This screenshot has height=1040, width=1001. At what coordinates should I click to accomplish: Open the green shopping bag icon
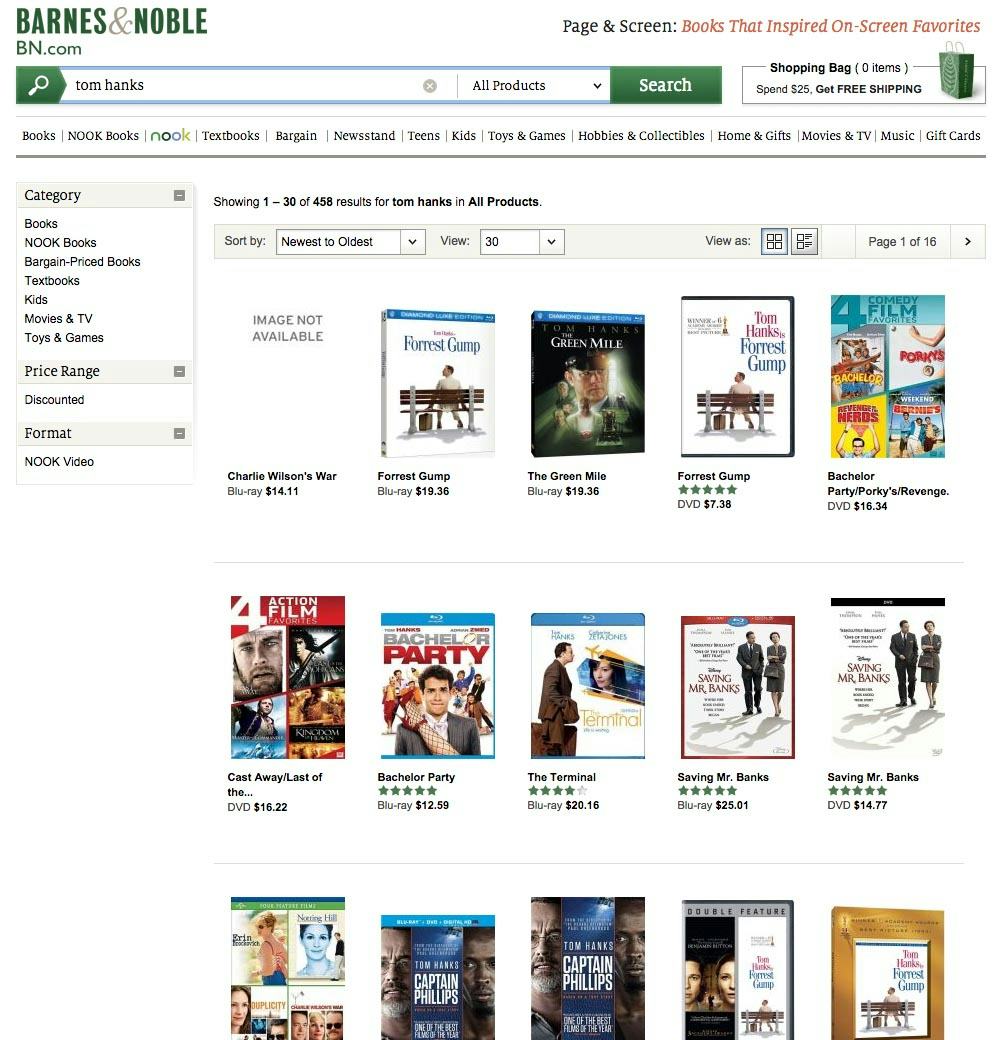(x=956, y=72)
